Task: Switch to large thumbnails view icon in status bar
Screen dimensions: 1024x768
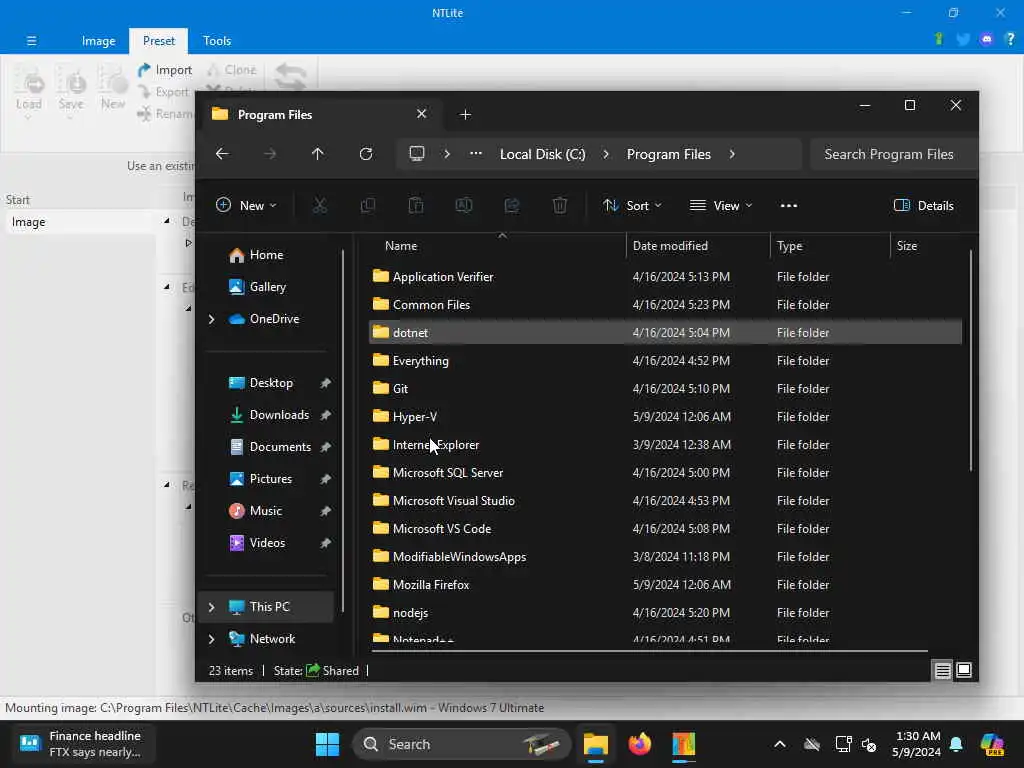Action: click(964, 670)
